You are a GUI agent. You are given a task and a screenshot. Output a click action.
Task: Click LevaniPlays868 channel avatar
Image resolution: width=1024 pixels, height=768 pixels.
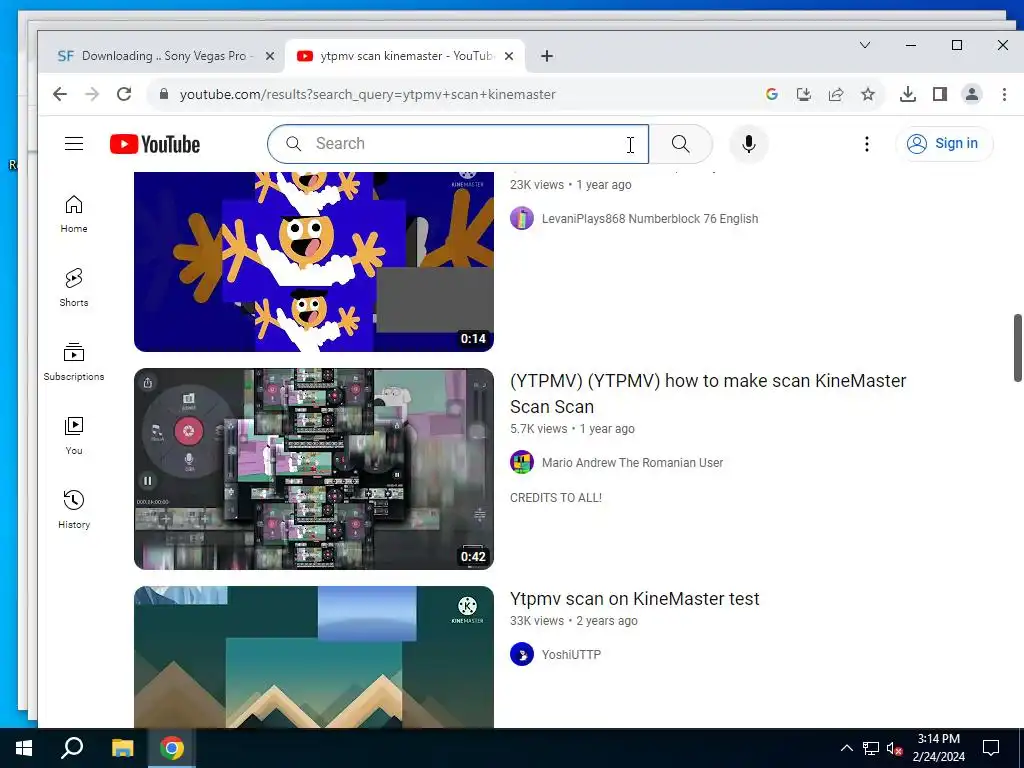(x=522, y=219)
